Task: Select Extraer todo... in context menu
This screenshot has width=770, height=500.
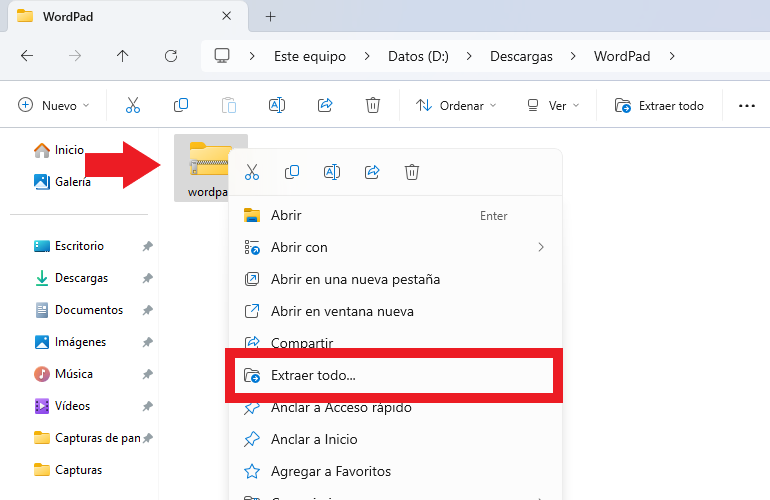Action: click(x=394, y=375)
